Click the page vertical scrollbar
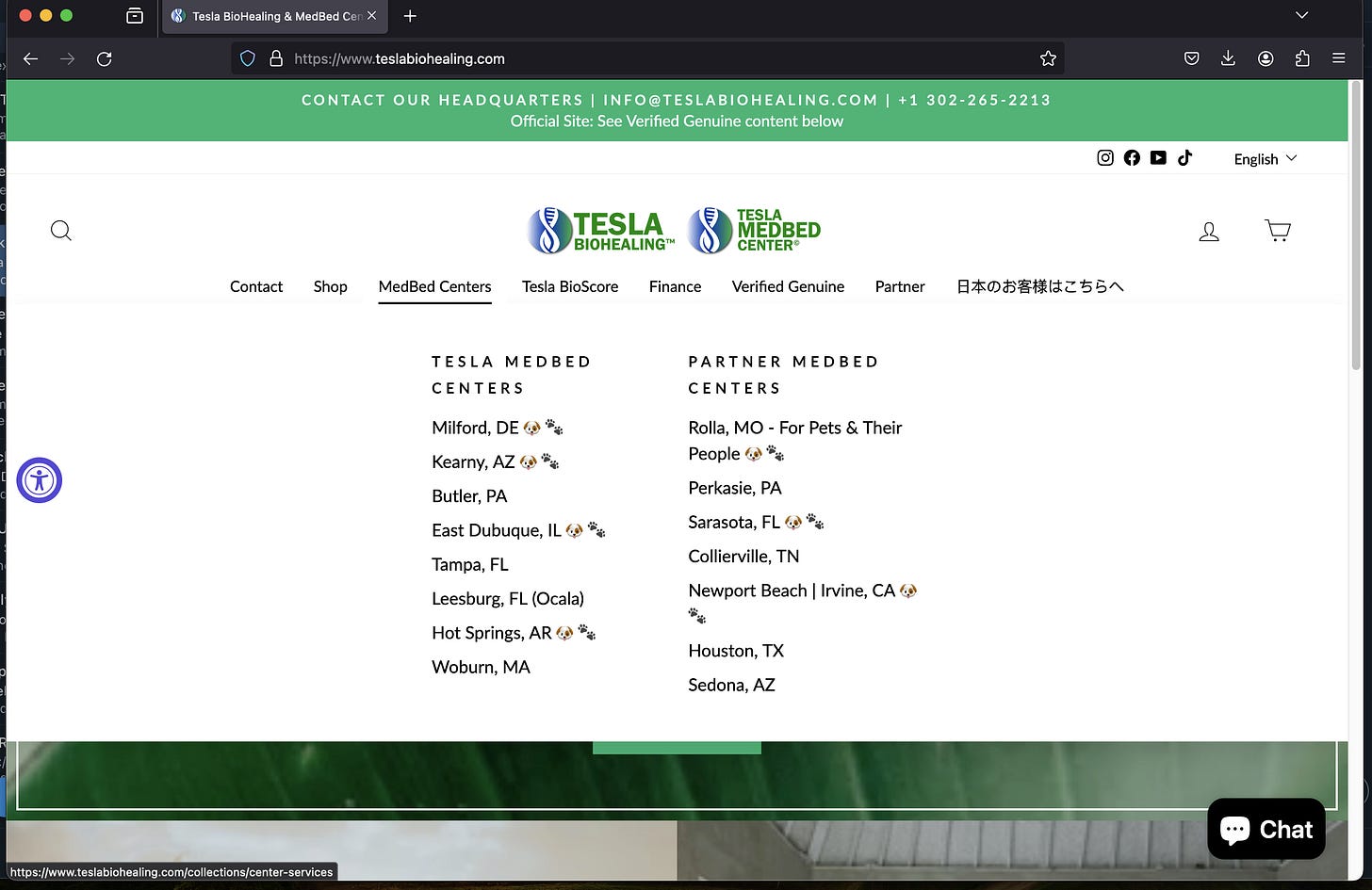Screen dimensions: 1372x890 pyautogui.click(x=1356, y=226)
